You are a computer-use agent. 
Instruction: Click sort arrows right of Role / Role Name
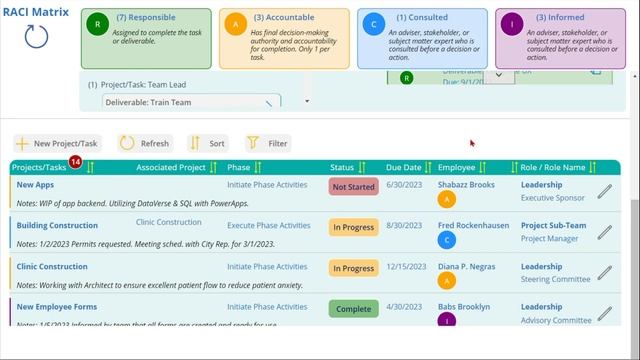(x=592, y=167)
